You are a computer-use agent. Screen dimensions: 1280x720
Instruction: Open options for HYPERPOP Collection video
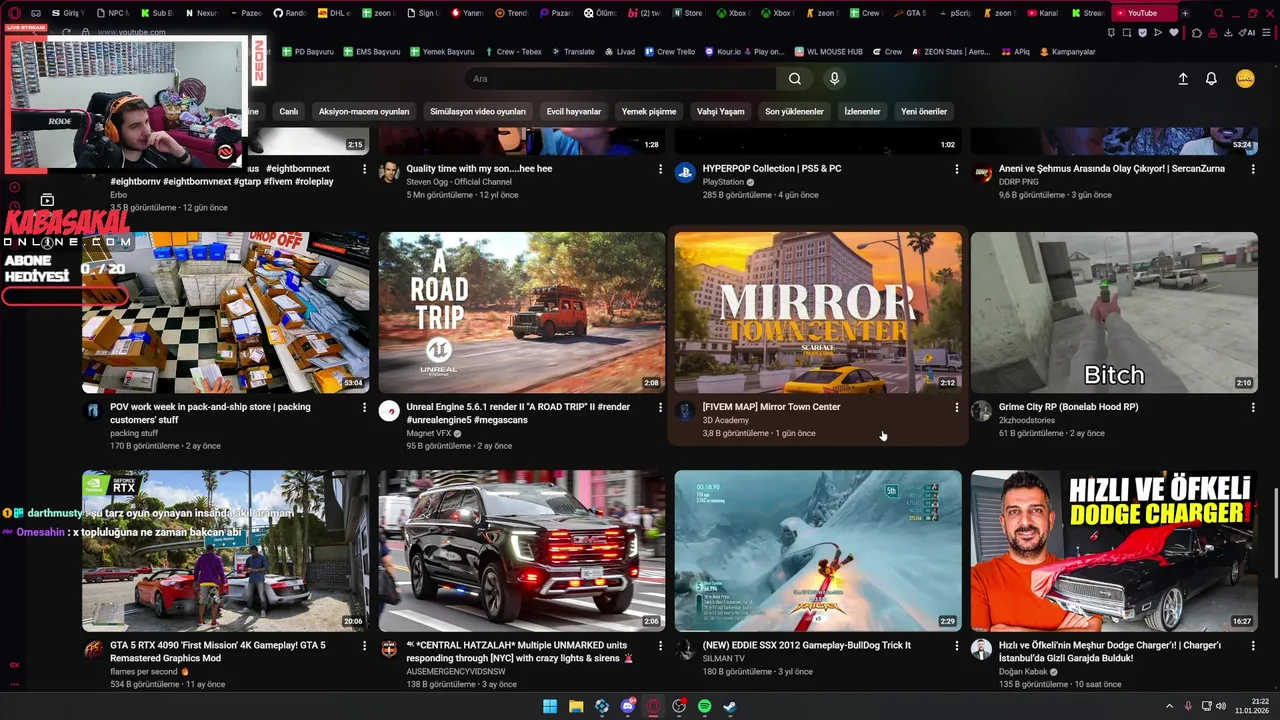point(956,169)
